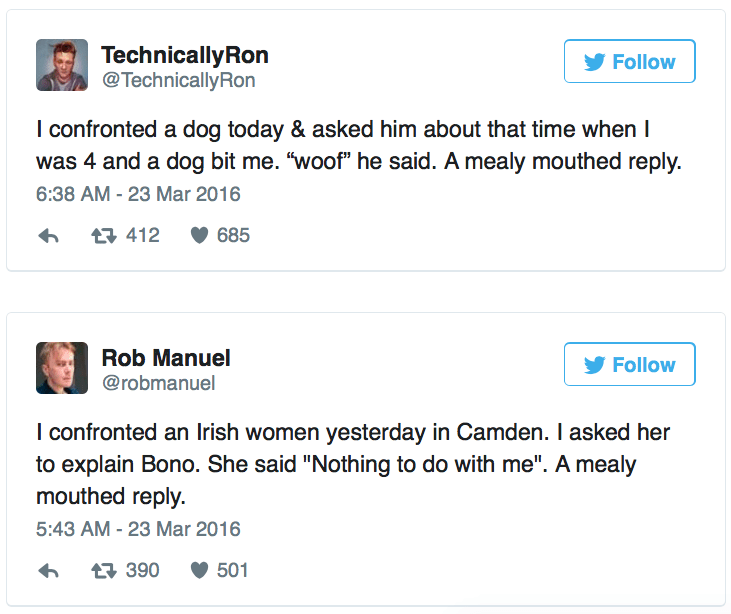Like TechnicallyRon's dog tweet with heart icon
The width and height of the screenshot is (731, 614).
click(x=201, y=236)
